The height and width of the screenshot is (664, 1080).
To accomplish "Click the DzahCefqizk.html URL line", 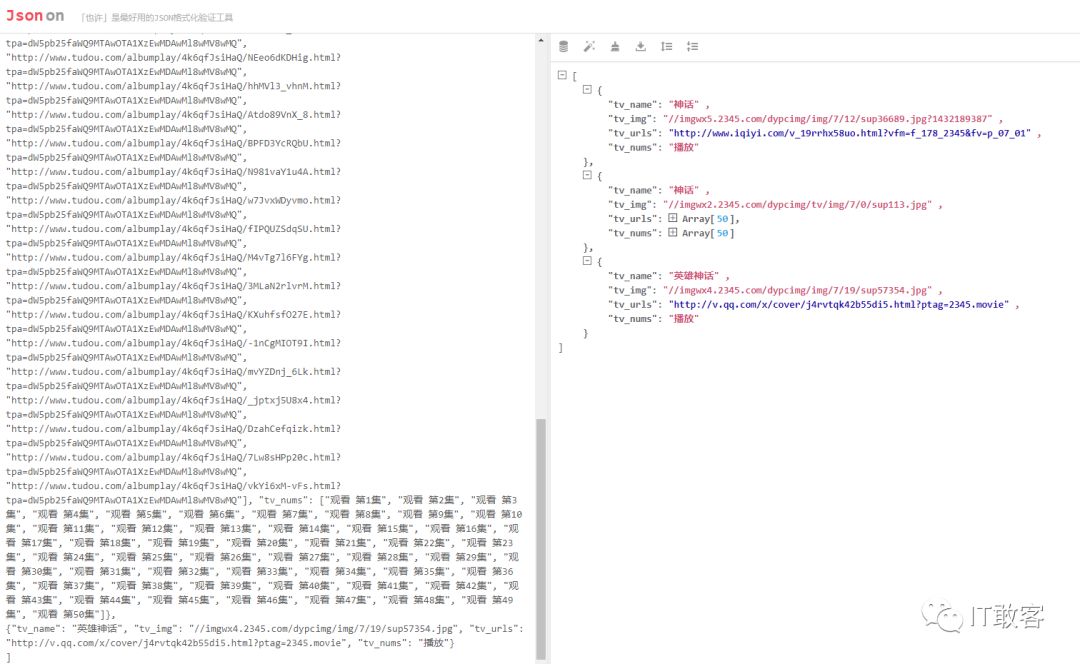I will click(174, 429).
